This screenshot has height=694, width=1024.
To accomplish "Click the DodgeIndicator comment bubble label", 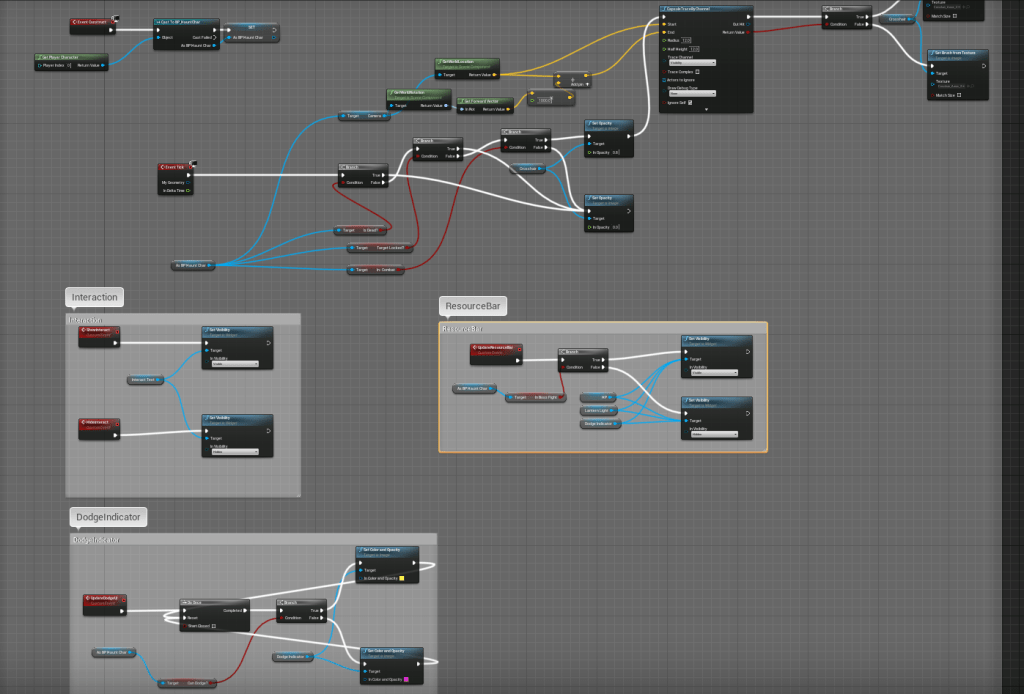I will point(109,517).
